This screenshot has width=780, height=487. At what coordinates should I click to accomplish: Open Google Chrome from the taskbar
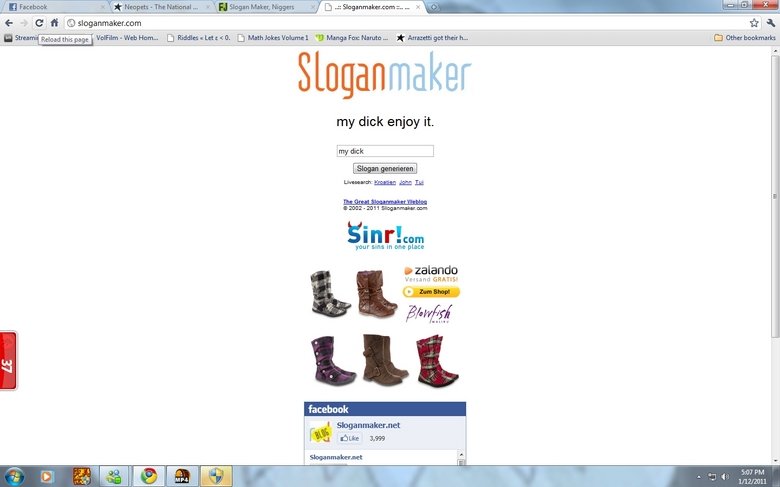[148, 477]
